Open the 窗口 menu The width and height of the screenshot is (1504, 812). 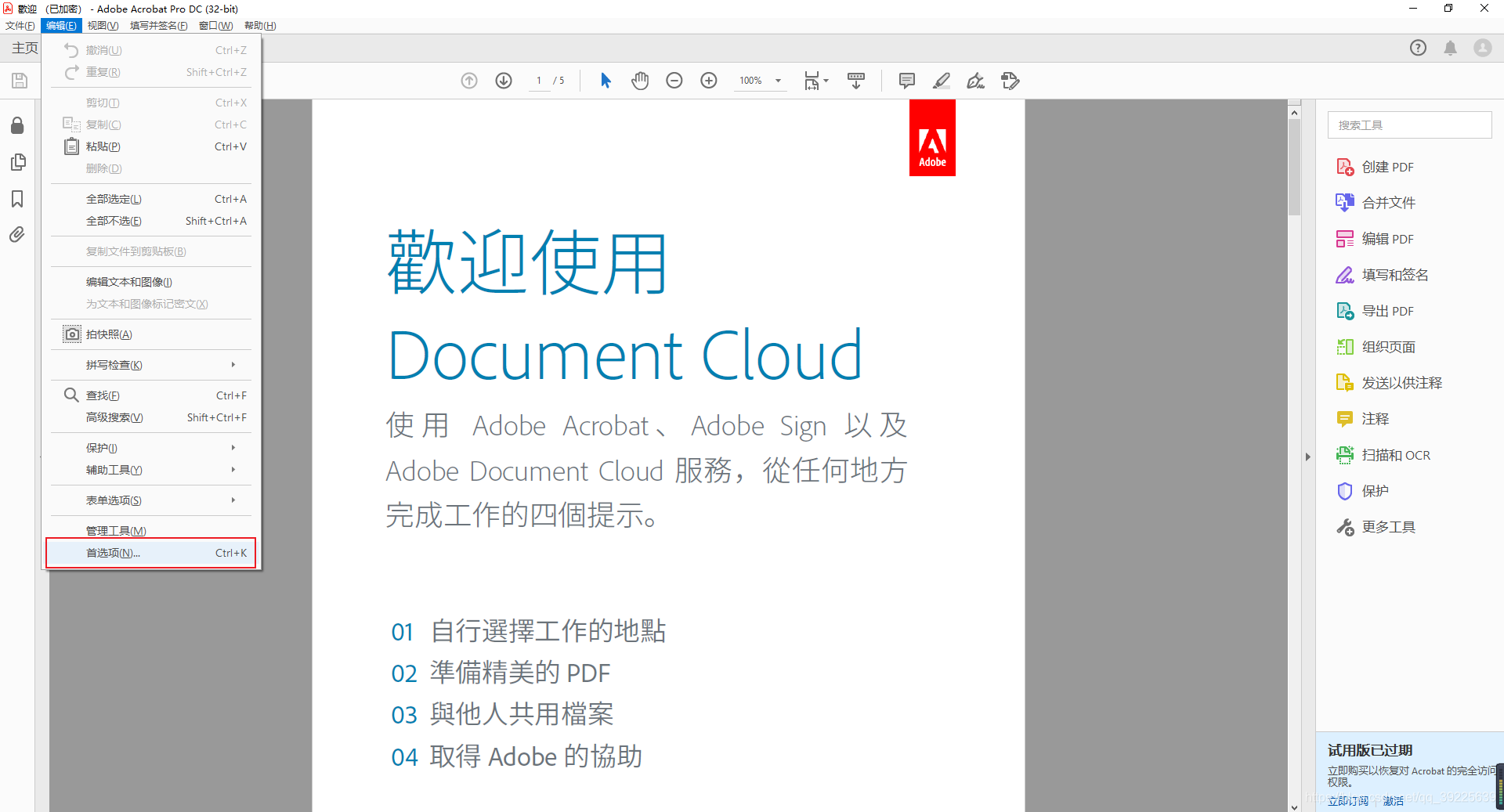tap(215, 26)
